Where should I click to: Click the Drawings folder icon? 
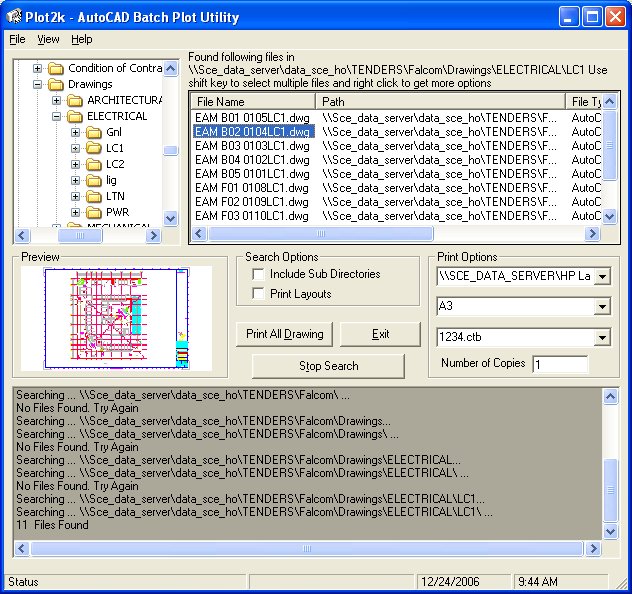56,85
